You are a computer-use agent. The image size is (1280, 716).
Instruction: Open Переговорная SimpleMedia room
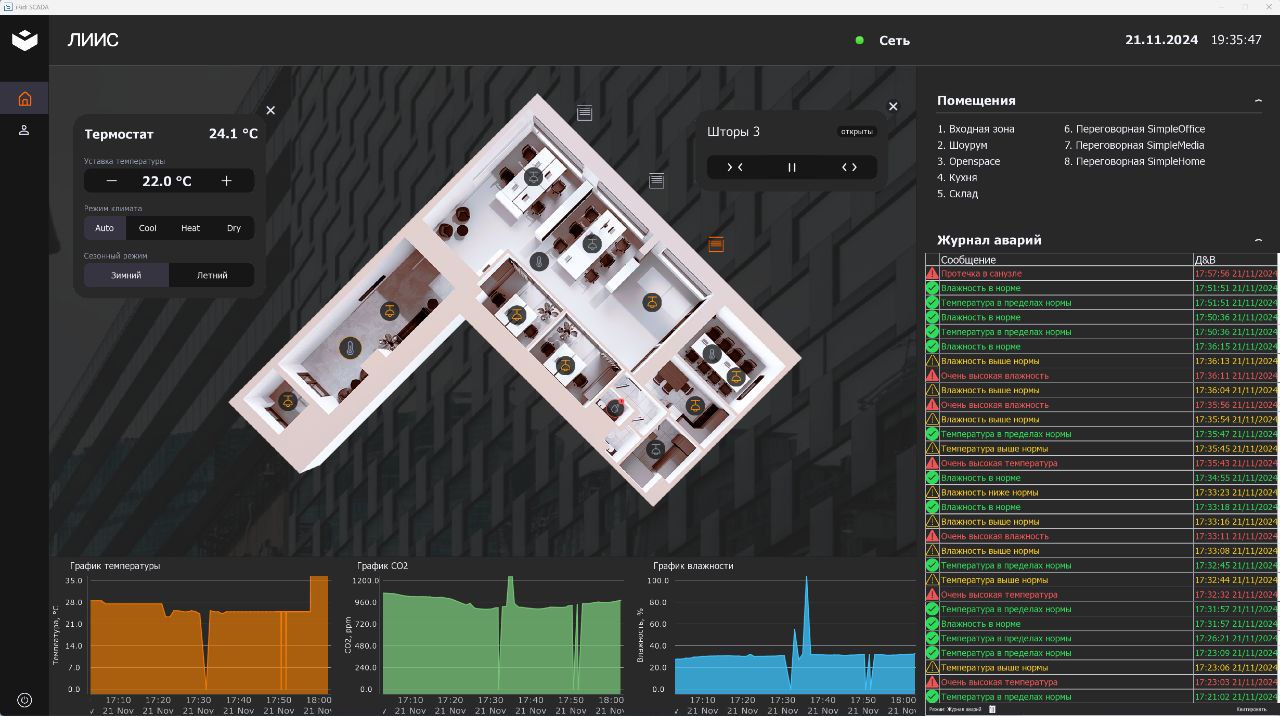(1133, 145)
